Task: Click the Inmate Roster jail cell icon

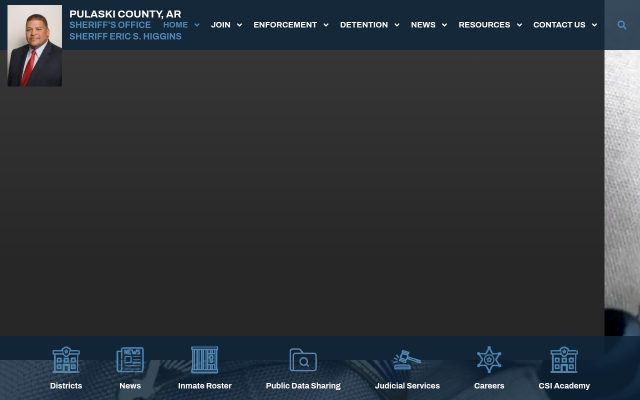Action: tap(204, 360)
